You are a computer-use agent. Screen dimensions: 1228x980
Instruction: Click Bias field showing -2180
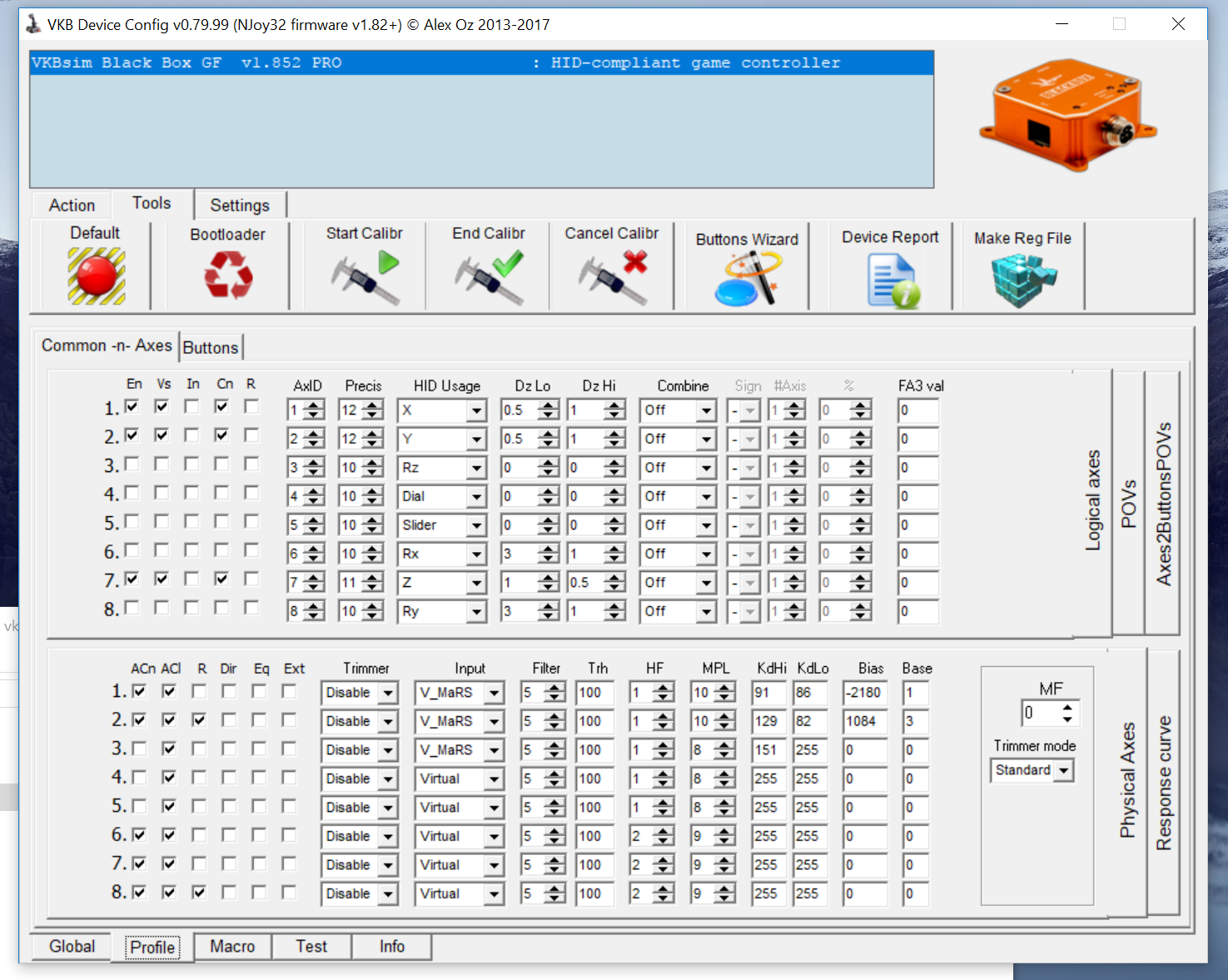(865, 693)
